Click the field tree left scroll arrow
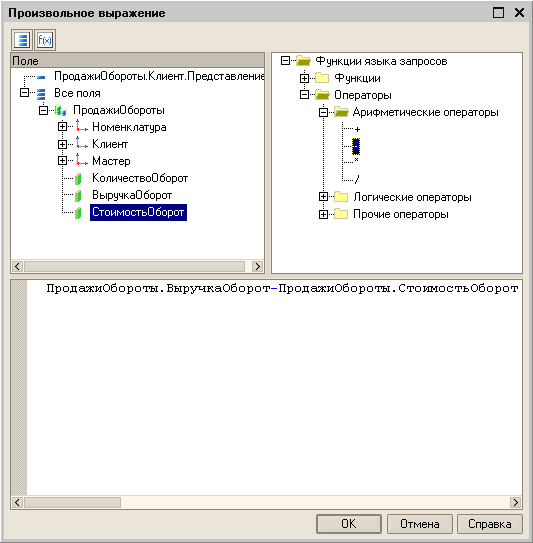The width and height of the screenshot is (533, 543). click(17, 266)
